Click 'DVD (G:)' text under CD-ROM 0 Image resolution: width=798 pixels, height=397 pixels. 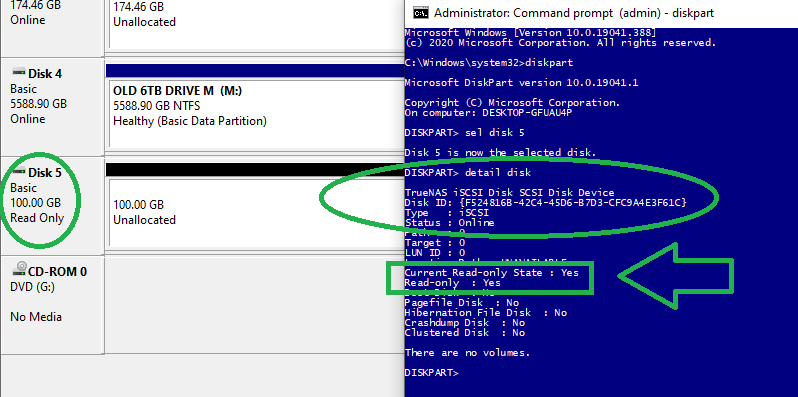coord(33,287)
